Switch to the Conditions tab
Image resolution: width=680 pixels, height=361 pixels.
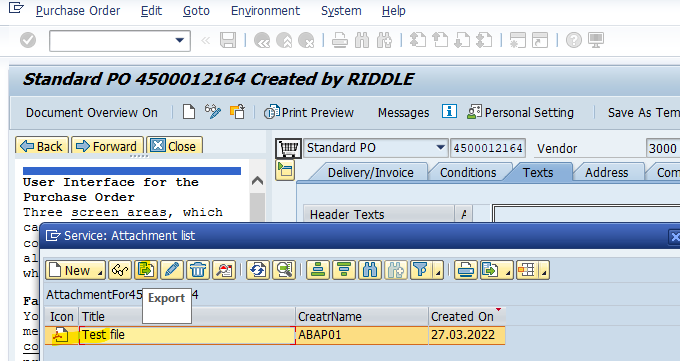pos(468,173)
